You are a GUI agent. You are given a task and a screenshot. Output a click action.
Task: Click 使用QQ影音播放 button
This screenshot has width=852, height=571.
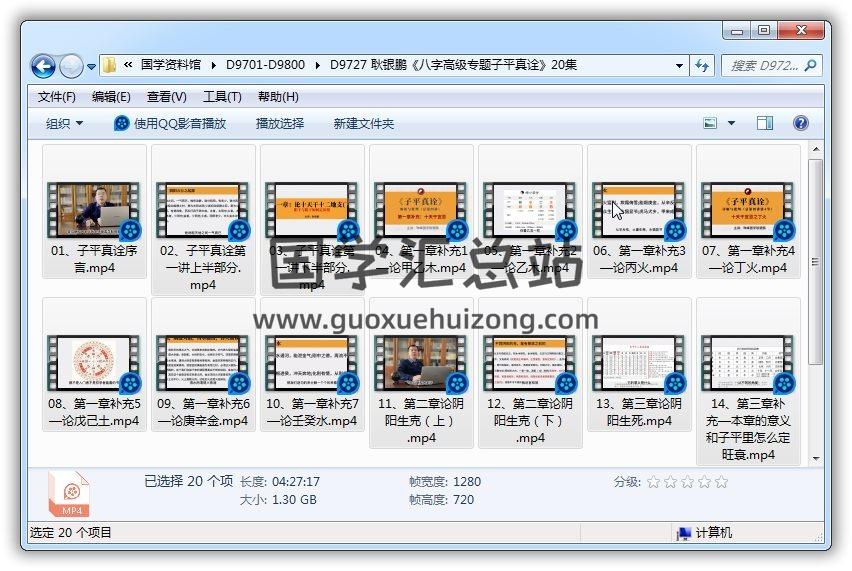coord(170,123)
